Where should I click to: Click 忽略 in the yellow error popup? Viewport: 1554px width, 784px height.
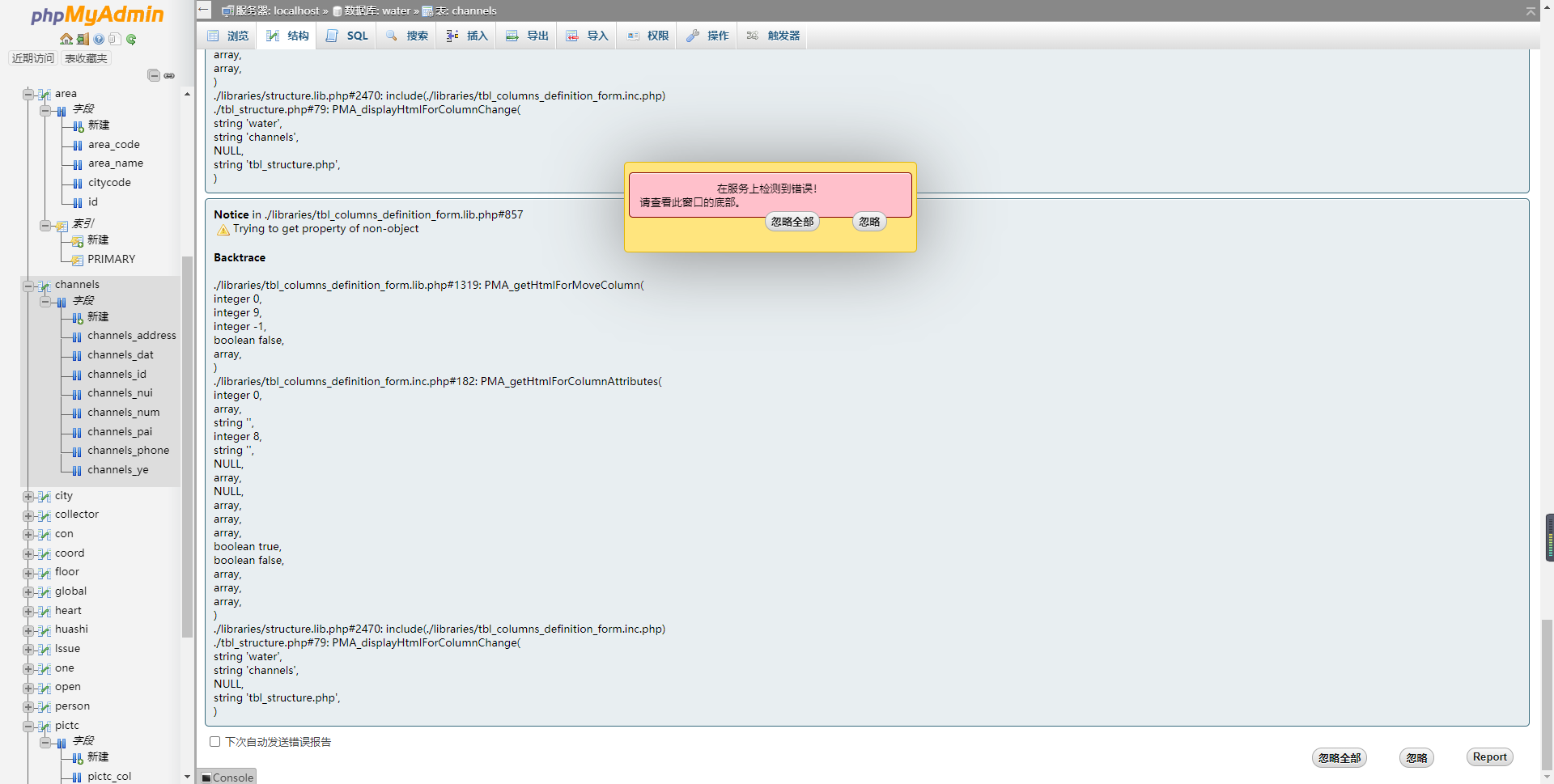pos(869,222)
